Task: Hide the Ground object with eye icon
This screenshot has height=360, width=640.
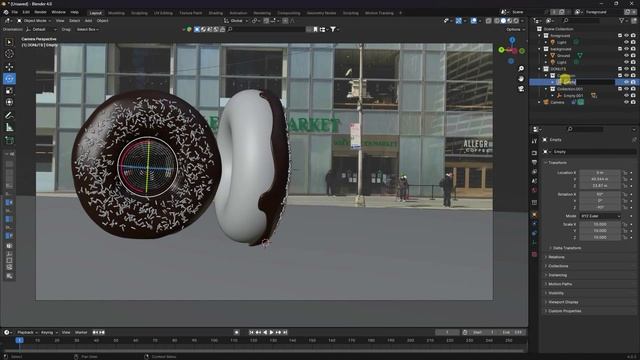Action: click(x=626, y=56)
